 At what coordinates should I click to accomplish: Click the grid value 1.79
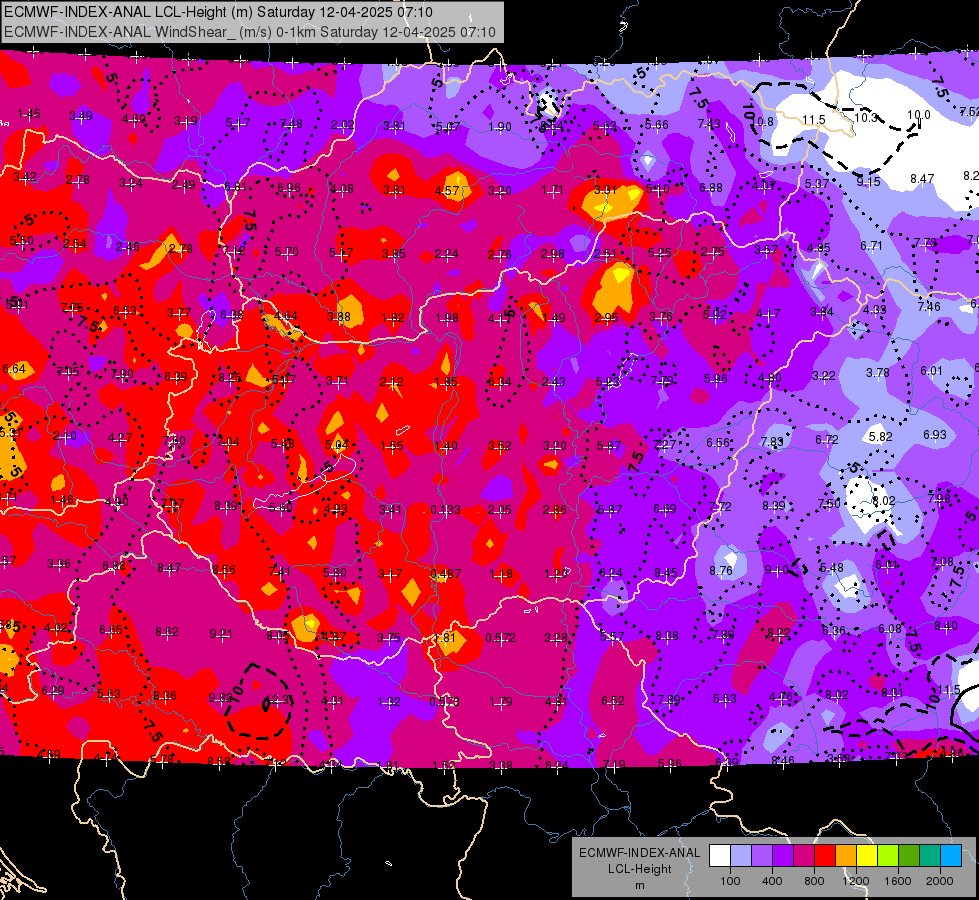coord(501,702)
